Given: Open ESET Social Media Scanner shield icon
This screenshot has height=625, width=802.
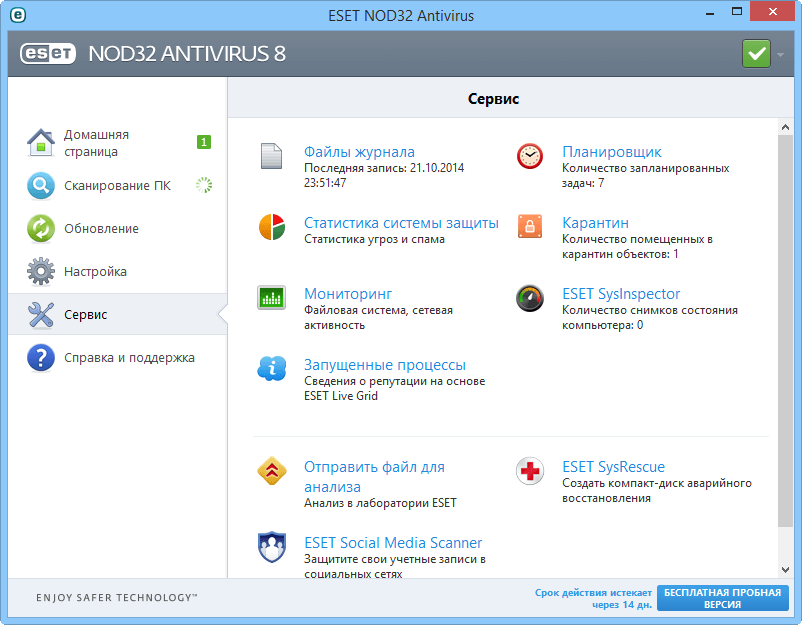Looking at the screenshot, I should pos(270,547).
